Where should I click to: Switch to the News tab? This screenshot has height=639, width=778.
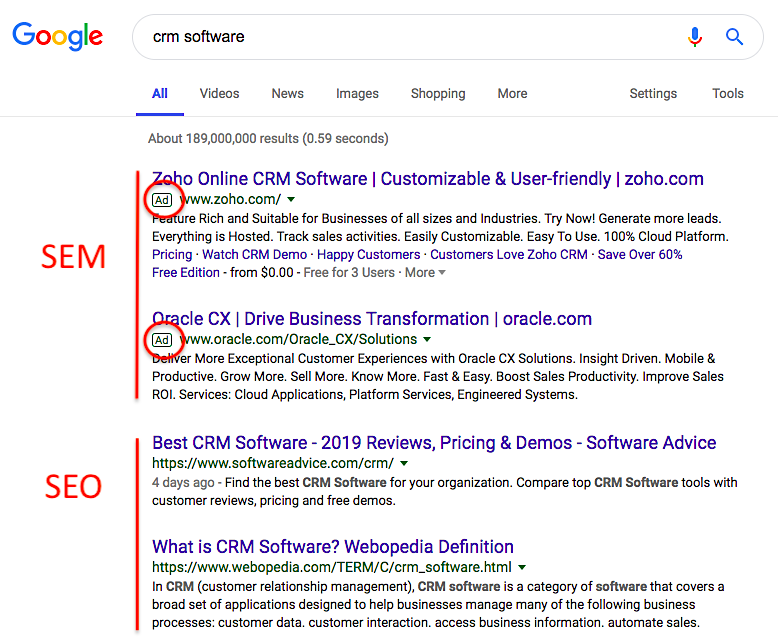[x=287, y=94]
